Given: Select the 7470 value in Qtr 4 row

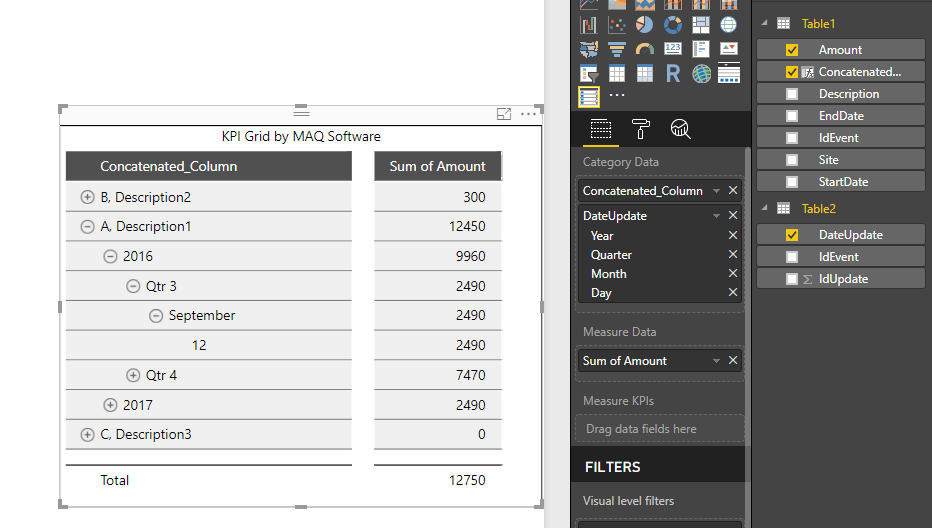Looking at the screenshot, I should [x=470, y=375].
